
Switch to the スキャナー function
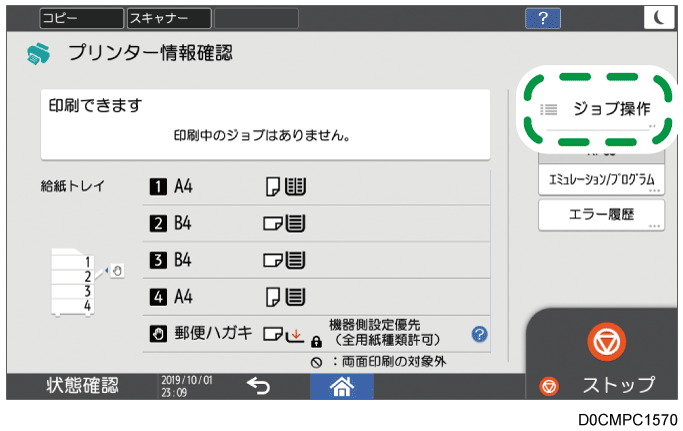(x=169, y=18)
